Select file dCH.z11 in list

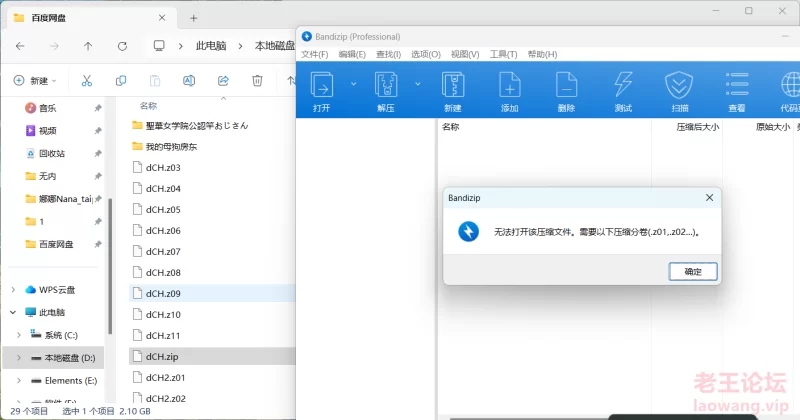click(x=163, y=336)
